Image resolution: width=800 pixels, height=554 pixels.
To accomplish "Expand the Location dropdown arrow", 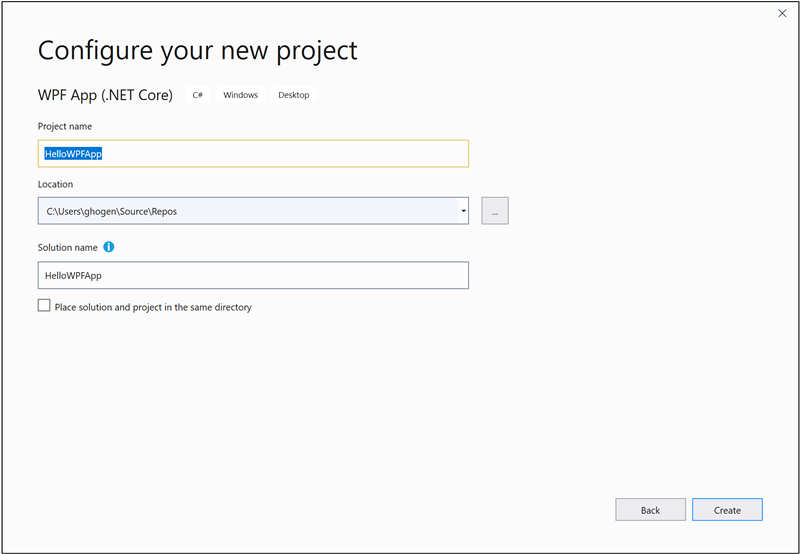I will [464, 211].
